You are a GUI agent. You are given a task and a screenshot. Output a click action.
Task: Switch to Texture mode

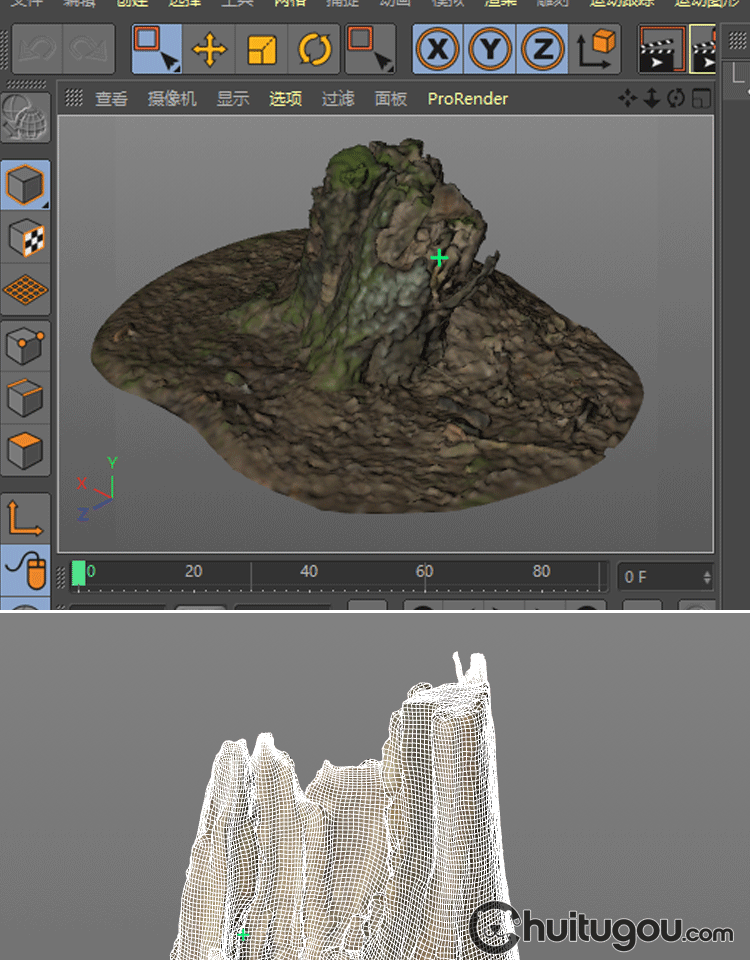tap(26, 238)
